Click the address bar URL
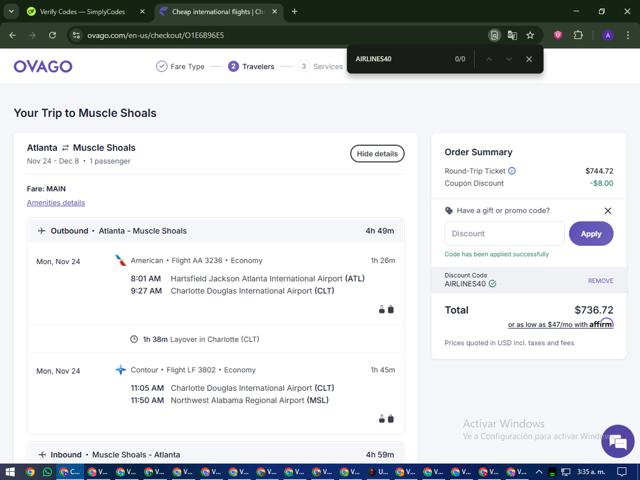The height and width of the screenshot is (480, 640). click(156, 36)
